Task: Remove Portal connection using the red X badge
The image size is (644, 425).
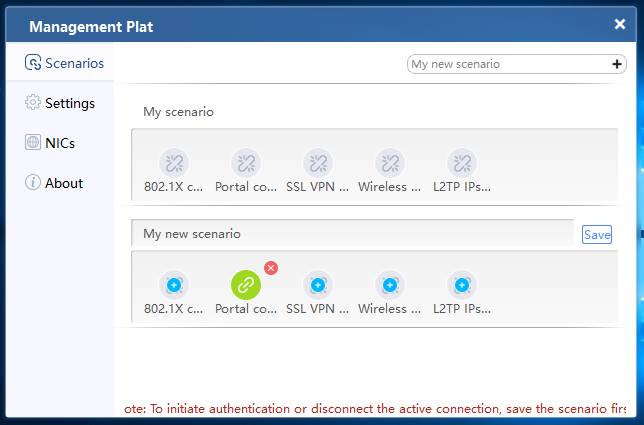Action: pos(271,268)
